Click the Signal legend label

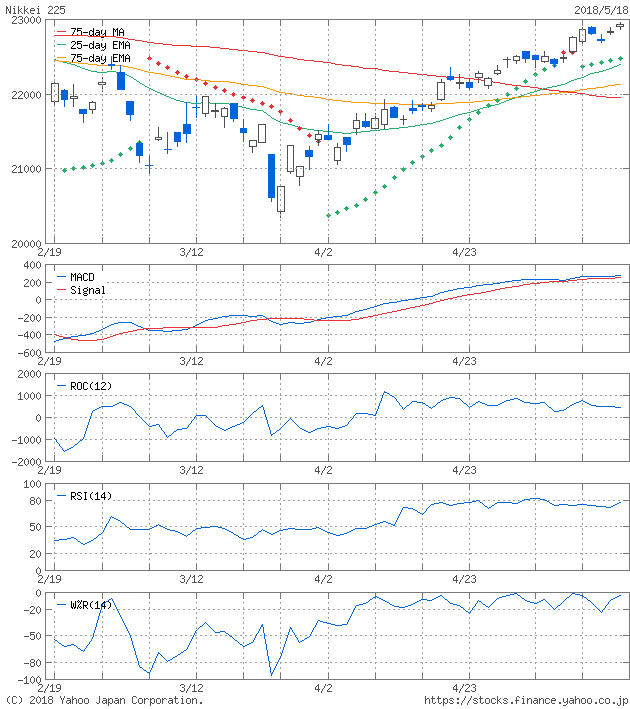[x=88, y=290]
